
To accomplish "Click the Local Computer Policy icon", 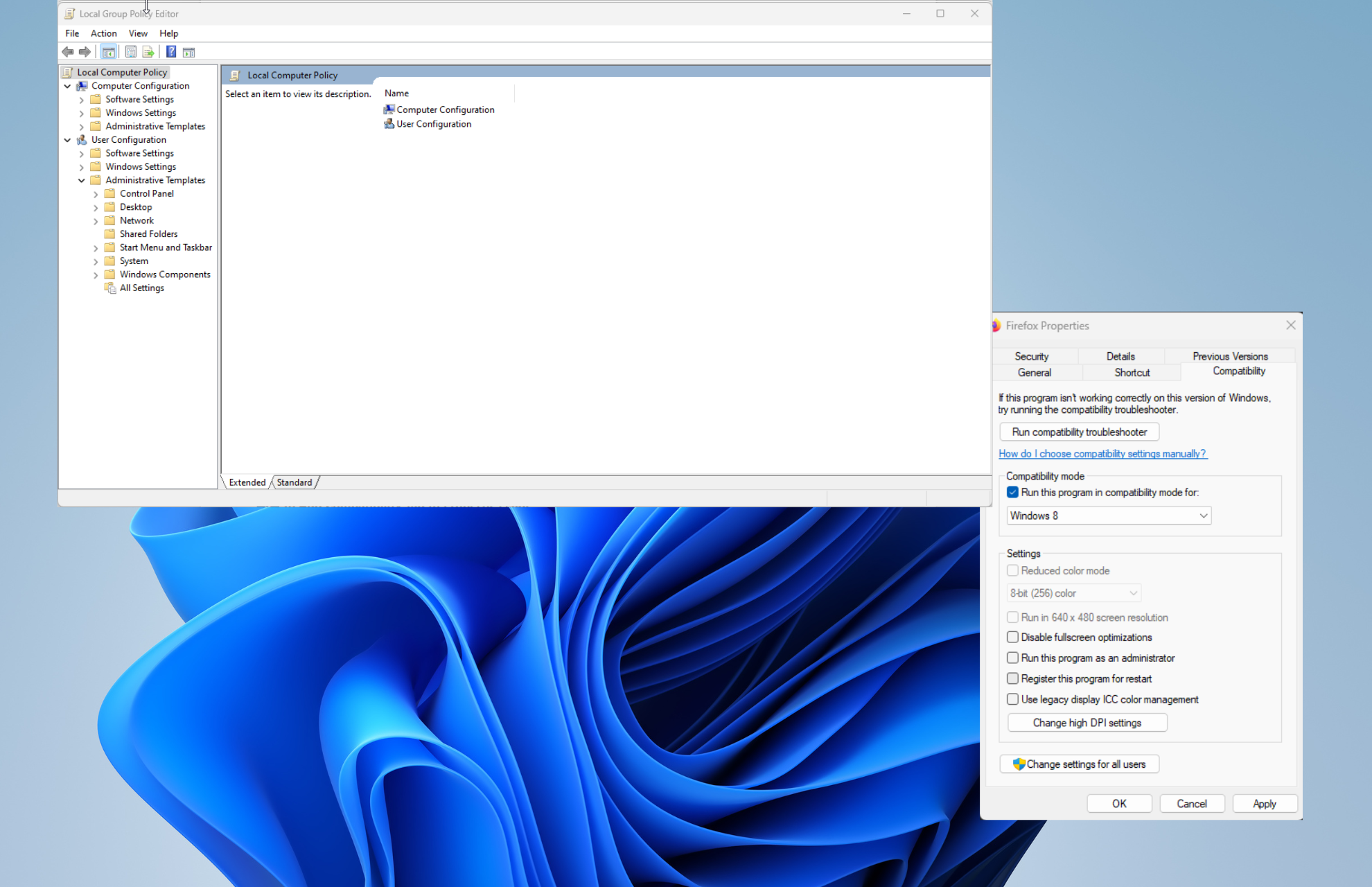I will tap(71, 72).
